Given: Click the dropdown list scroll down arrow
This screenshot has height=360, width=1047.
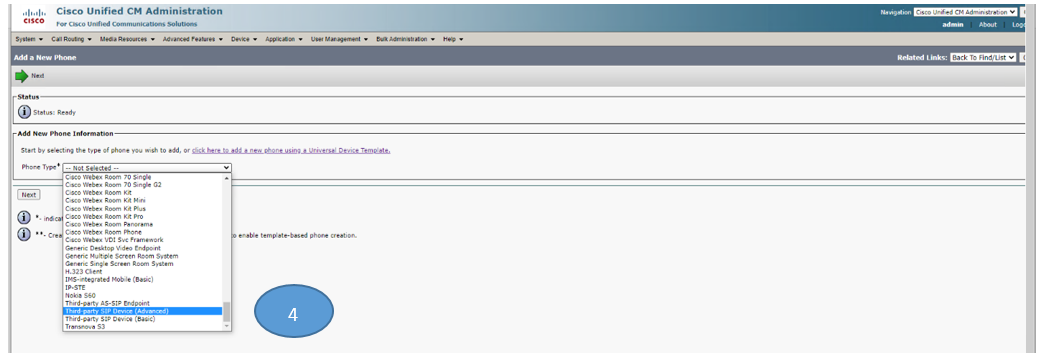Looking at the screenshot, I should pos(226,326).
